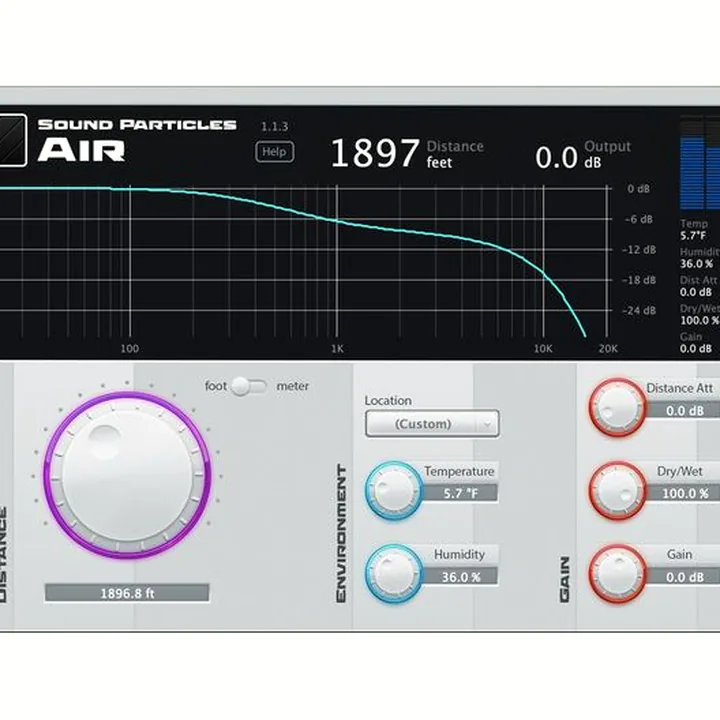Toggle the foot/meter unit switch
Image resolution: width=720 pixels, height=720 pixels.
pyautogui.click(x=248, y=386)
